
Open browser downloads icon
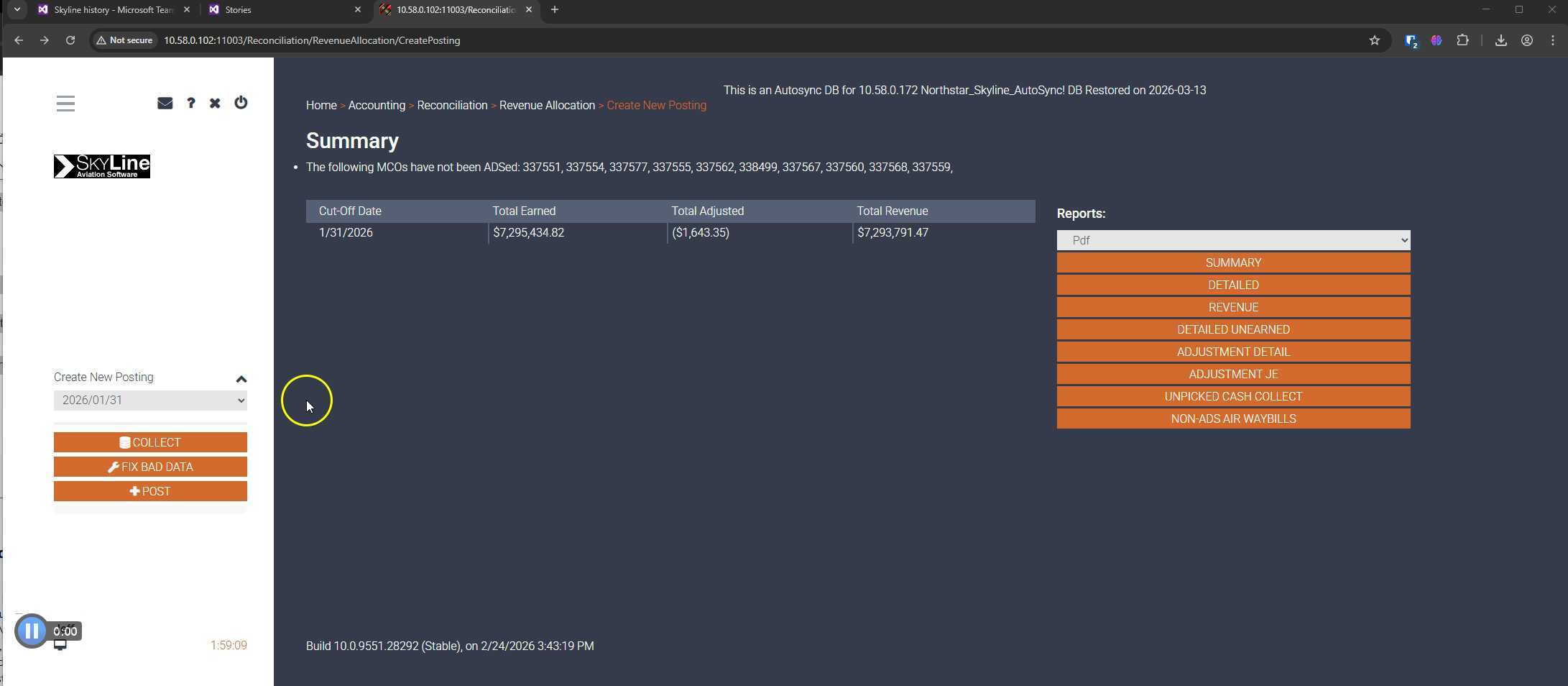(1500, 40)
